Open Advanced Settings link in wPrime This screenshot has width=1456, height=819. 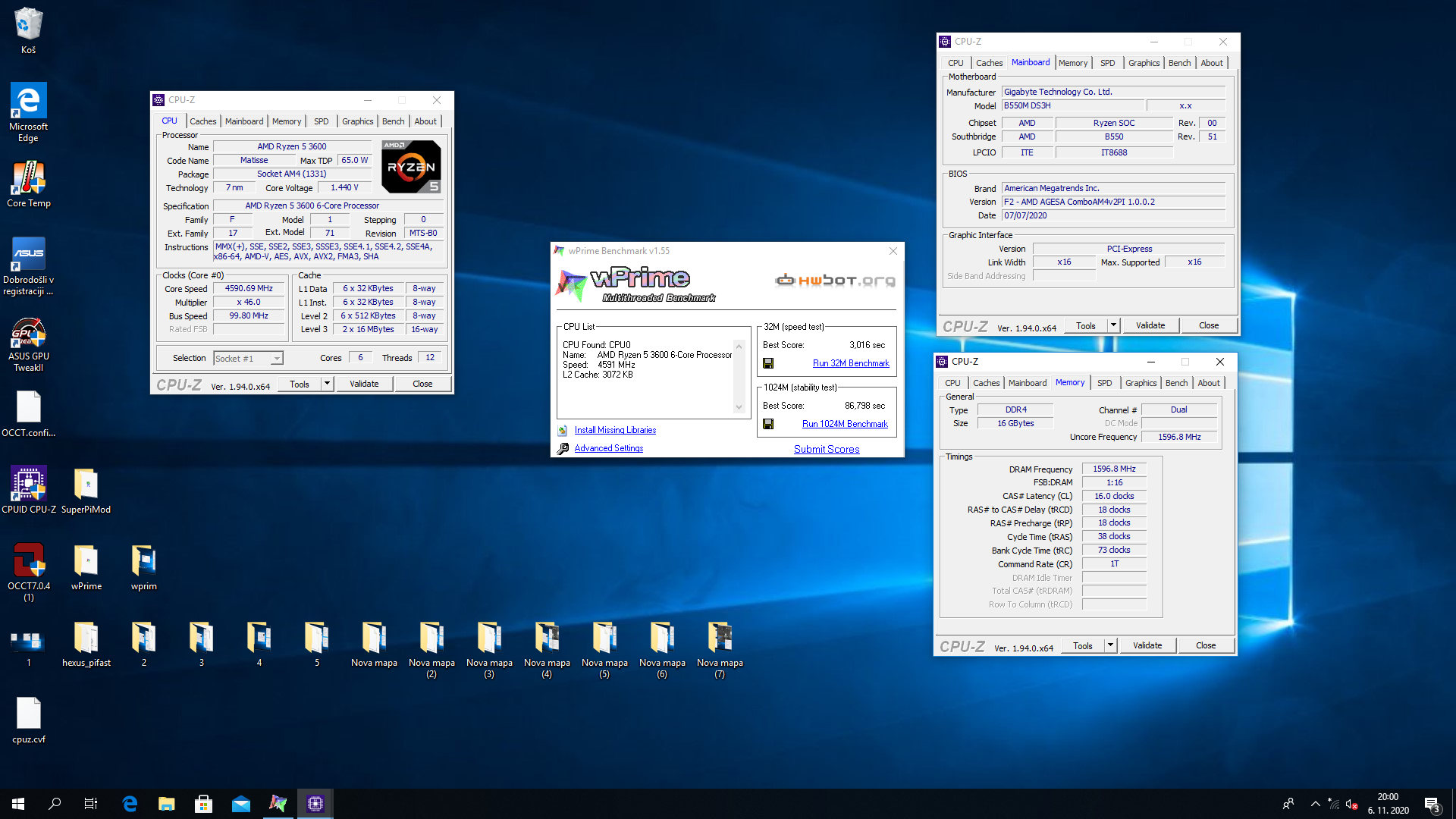[609, 448]
